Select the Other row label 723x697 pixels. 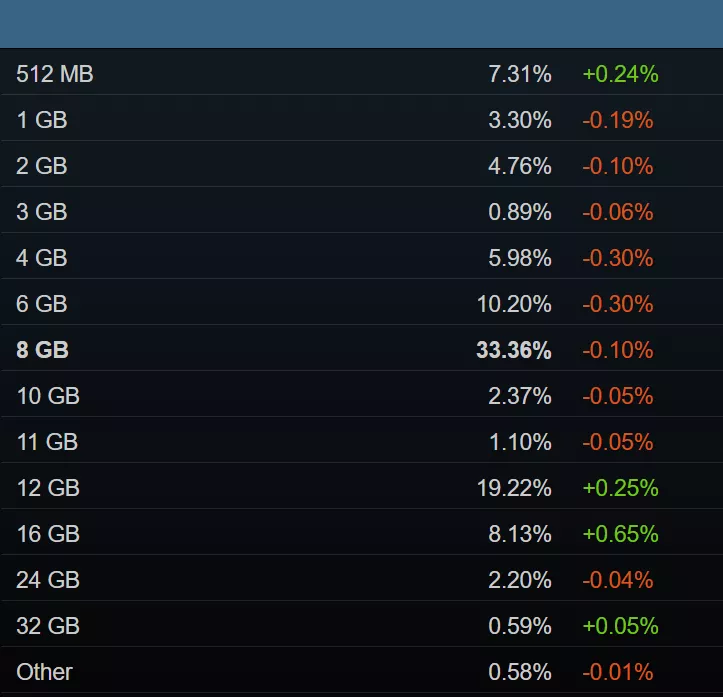[45, 672]
